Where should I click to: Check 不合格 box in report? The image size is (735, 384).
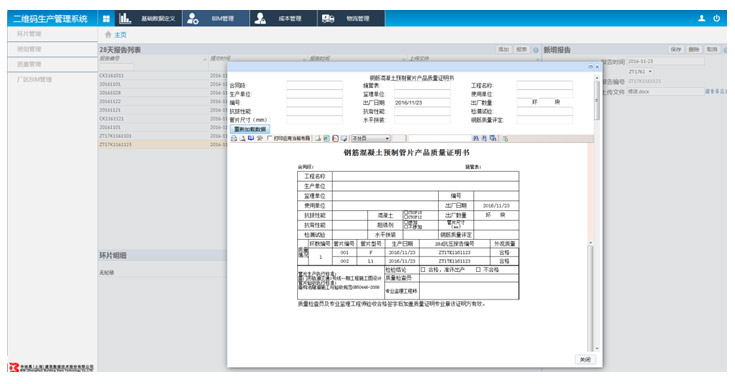coord(478,270)
